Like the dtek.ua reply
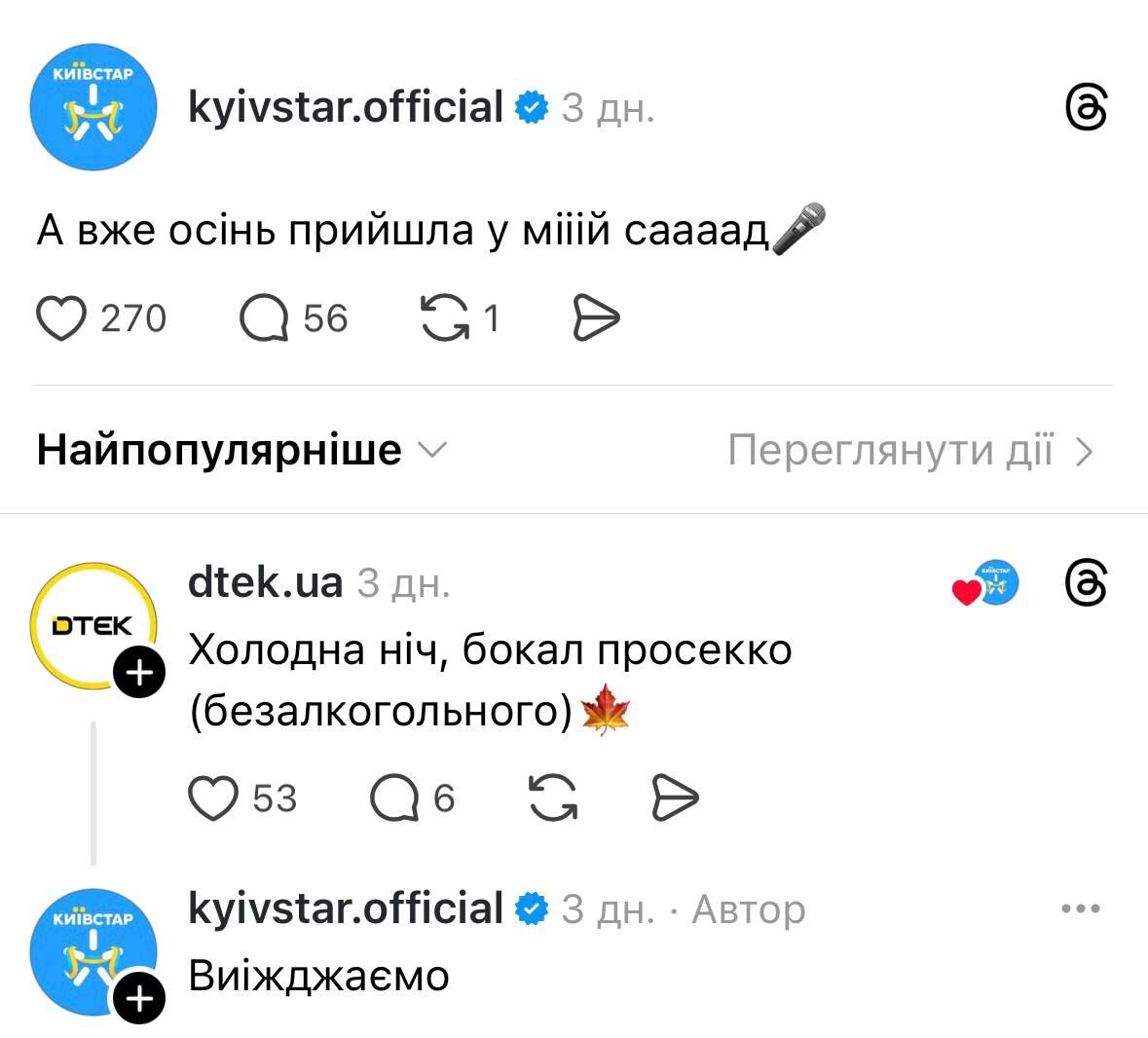Viewport: 1148px width, 1038px height. pos(213,798)
